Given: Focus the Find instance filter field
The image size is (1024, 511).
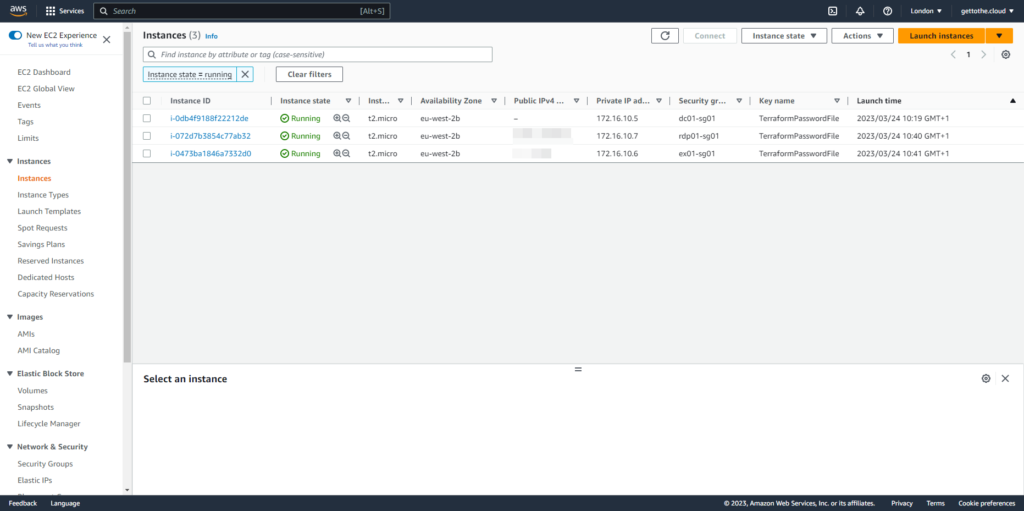Looking at the screenshot, I should pyautogui.click(x=317, y=55).
